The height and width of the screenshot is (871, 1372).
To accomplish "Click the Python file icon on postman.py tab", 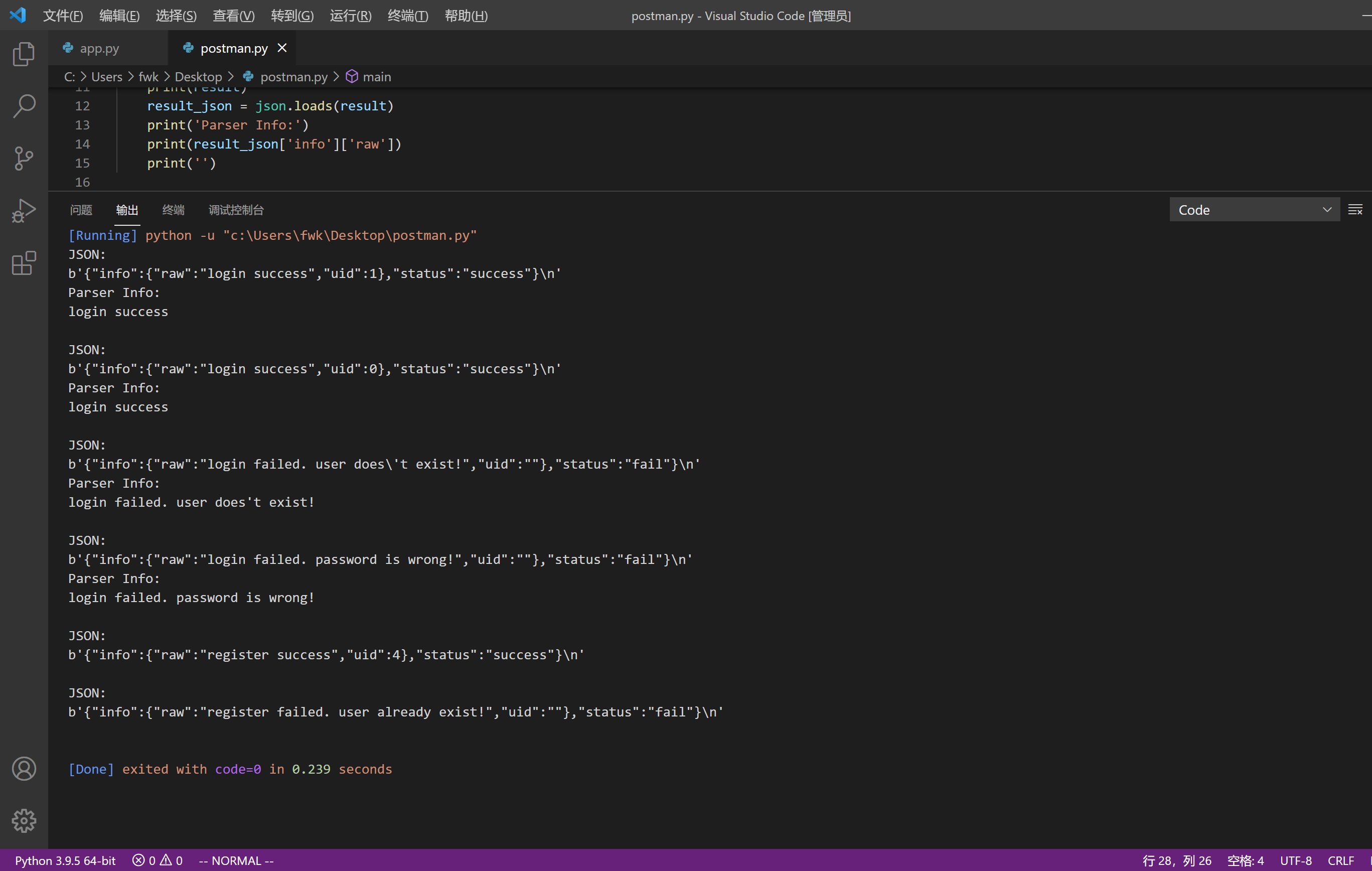I will 188,48.
